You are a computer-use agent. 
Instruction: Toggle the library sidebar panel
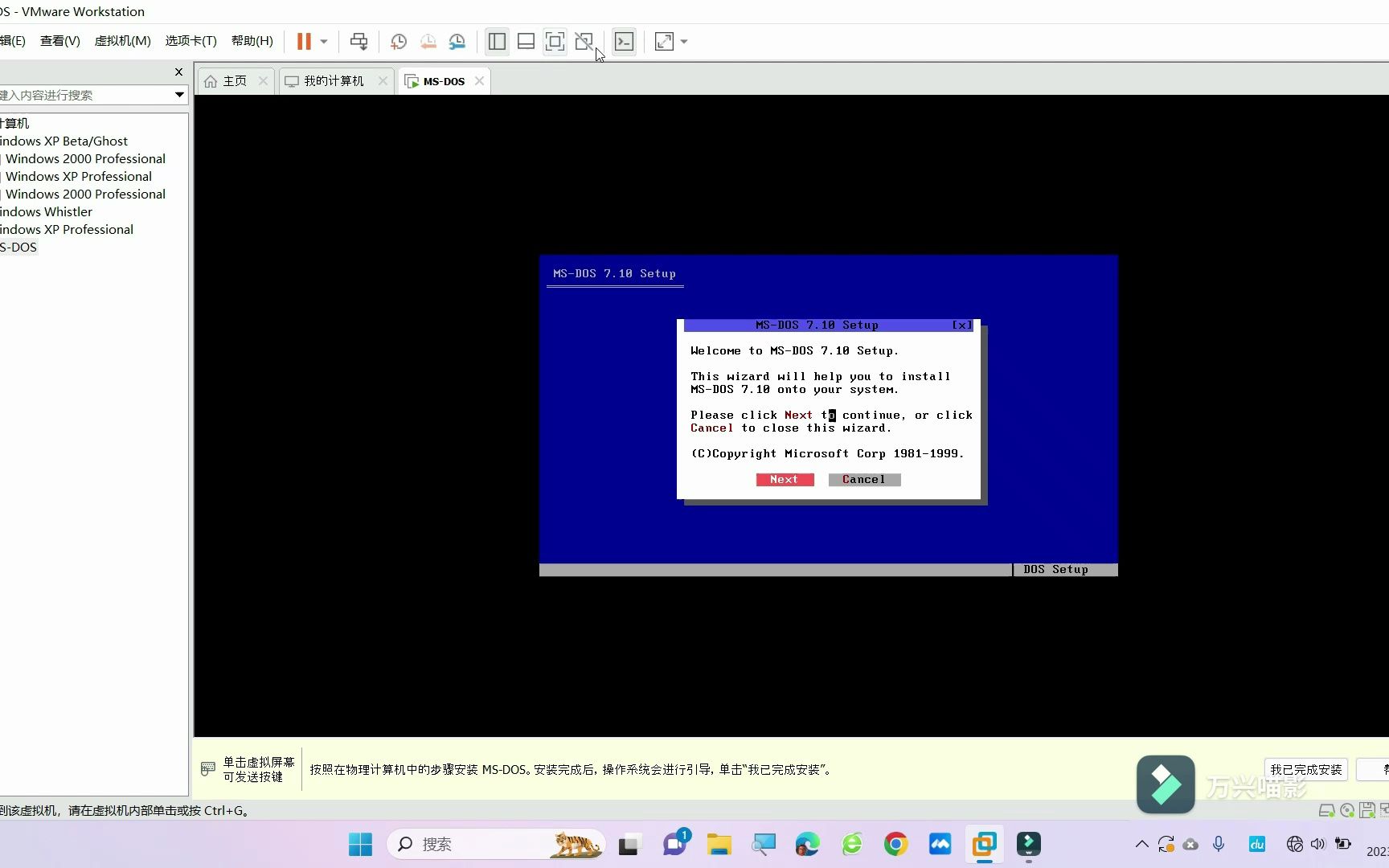pyautogui.click(x=496, y=41)
